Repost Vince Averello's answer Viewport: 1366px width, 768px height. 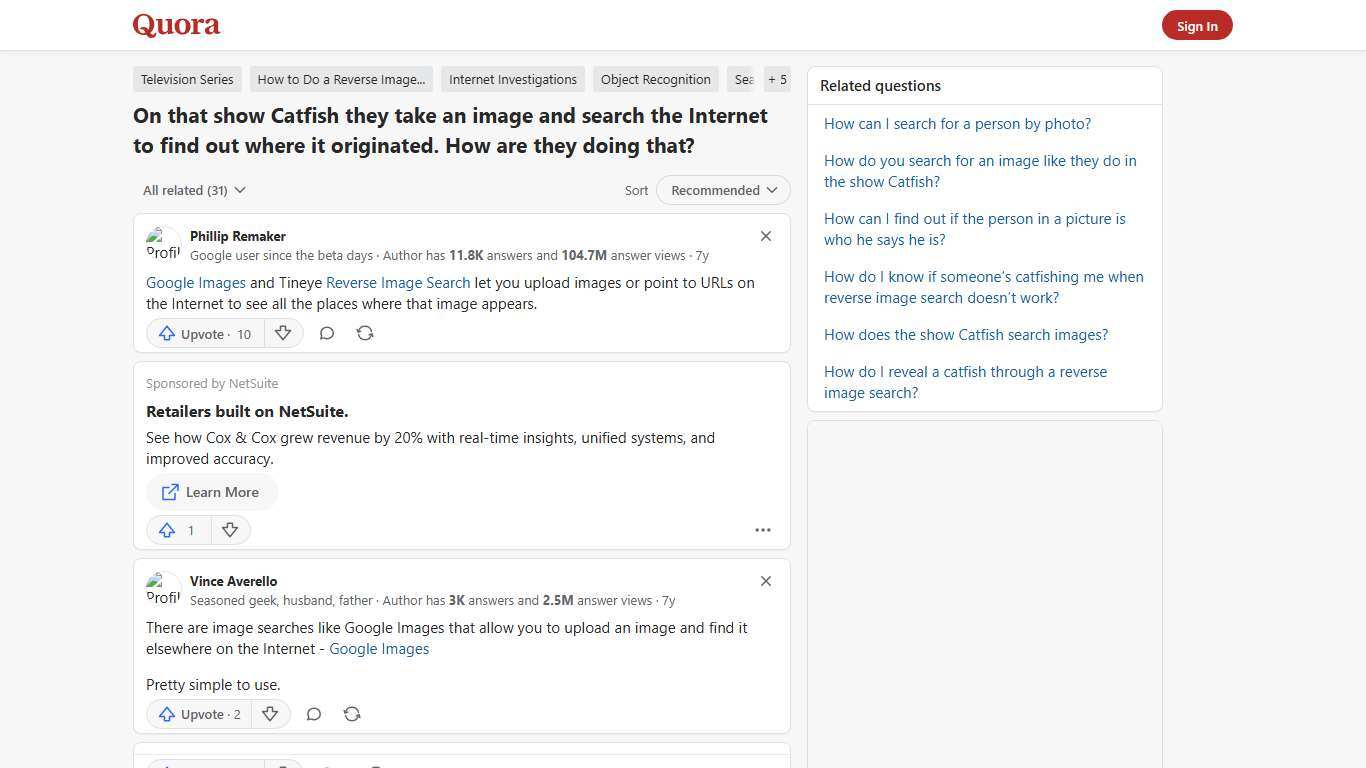(351, 714)
